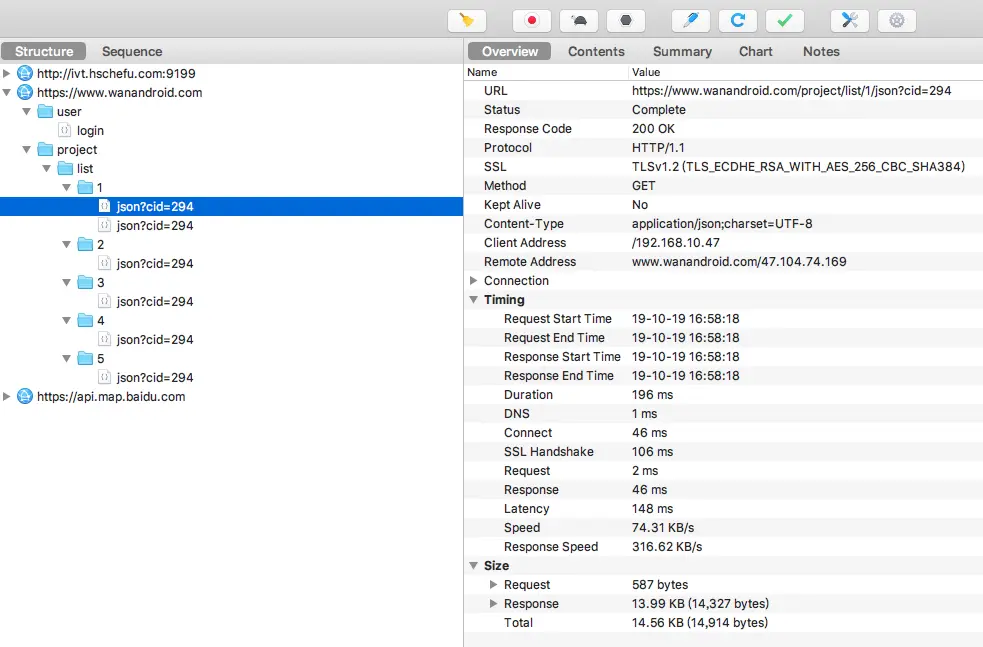Expand the Response size row

coord(493,603)
